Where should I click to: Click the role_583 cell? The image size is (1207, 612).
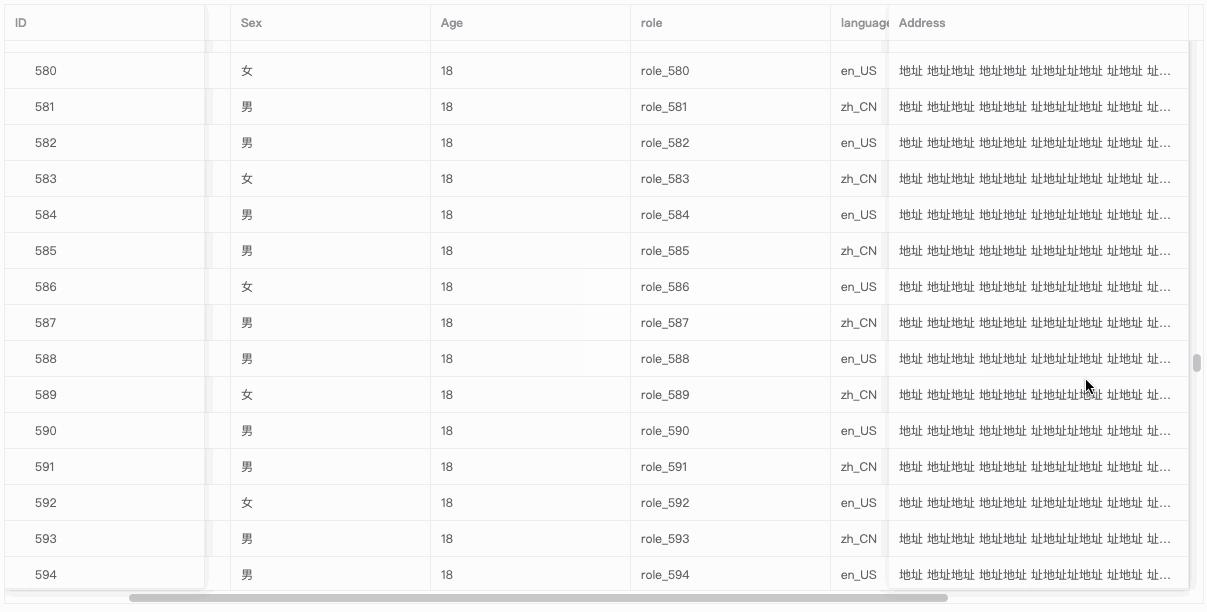coord(665,179)
